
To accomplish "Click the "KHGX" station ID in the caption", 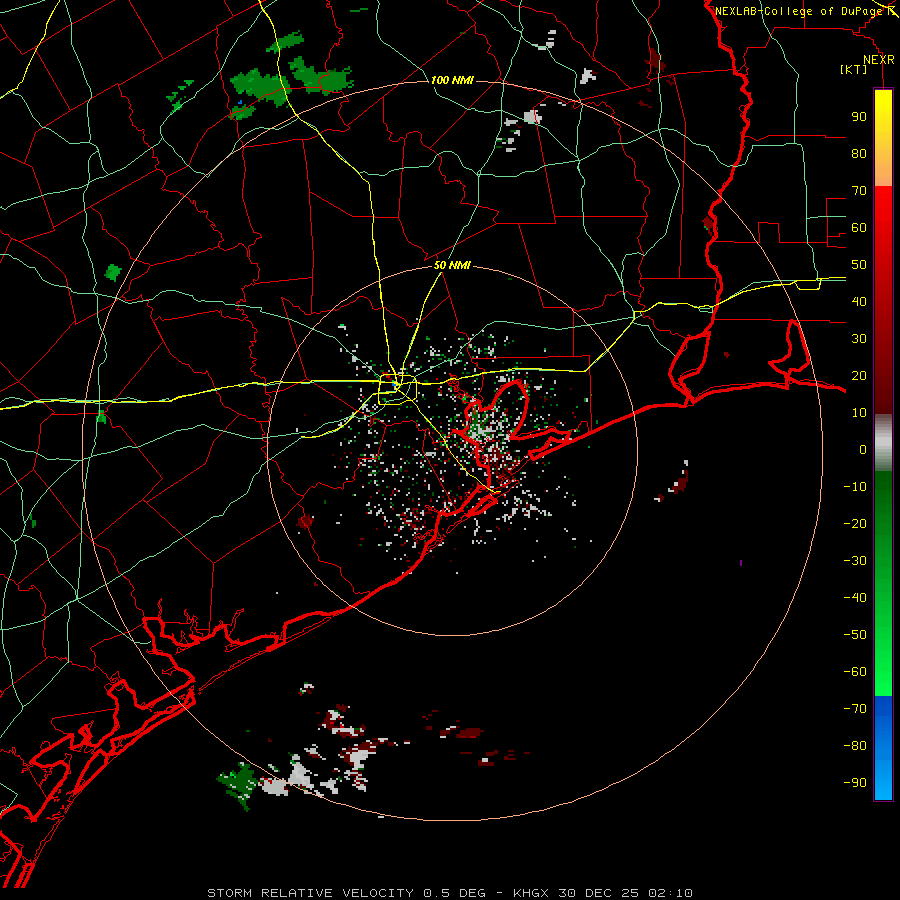I will click(x=531, y=893).
